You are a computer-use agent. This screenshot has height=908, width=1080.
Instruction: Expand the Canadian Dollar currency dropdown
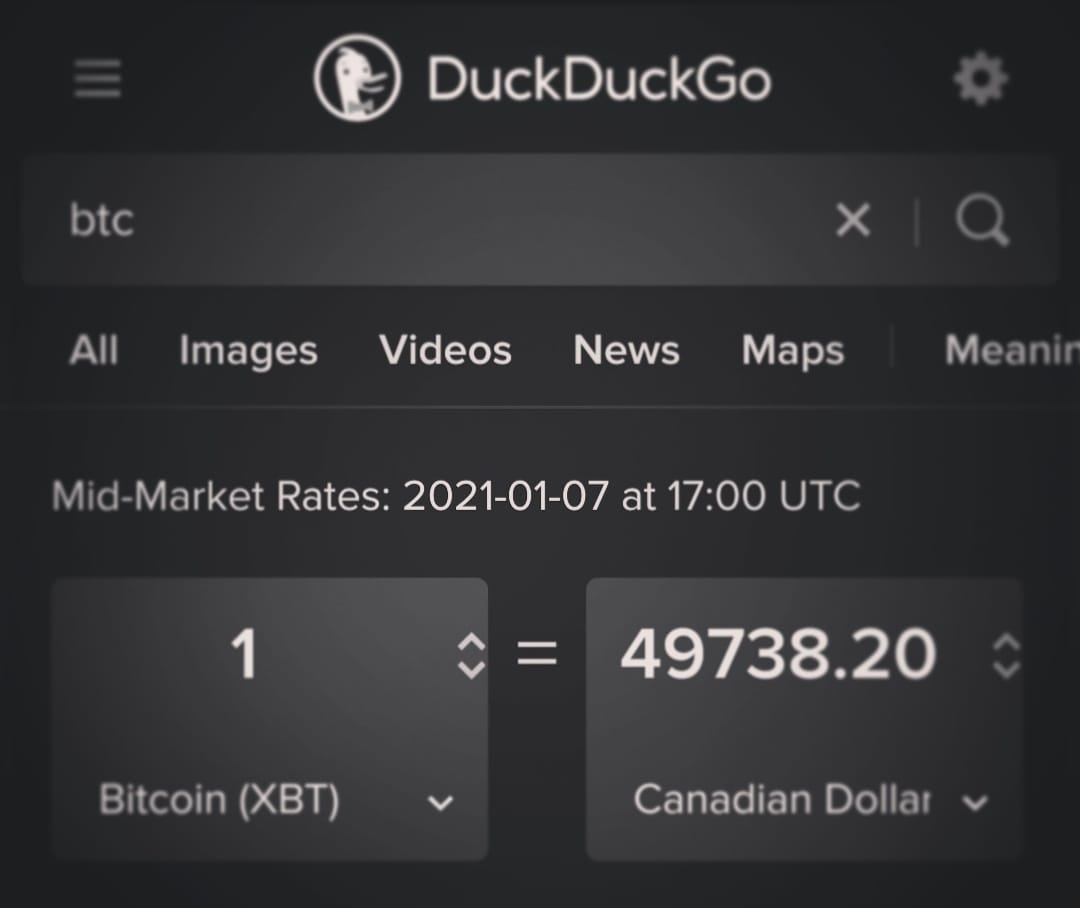coord(975,802)
